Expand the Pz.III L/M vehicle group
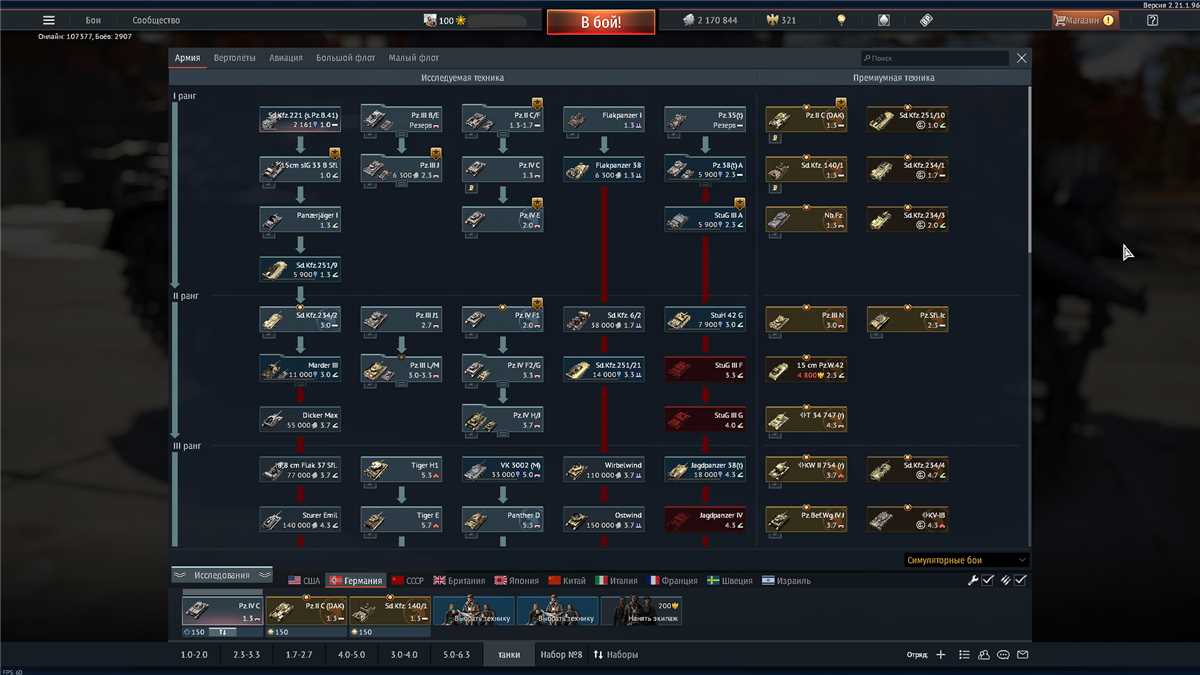This screenshot has height=675, width=1200. 400,369
